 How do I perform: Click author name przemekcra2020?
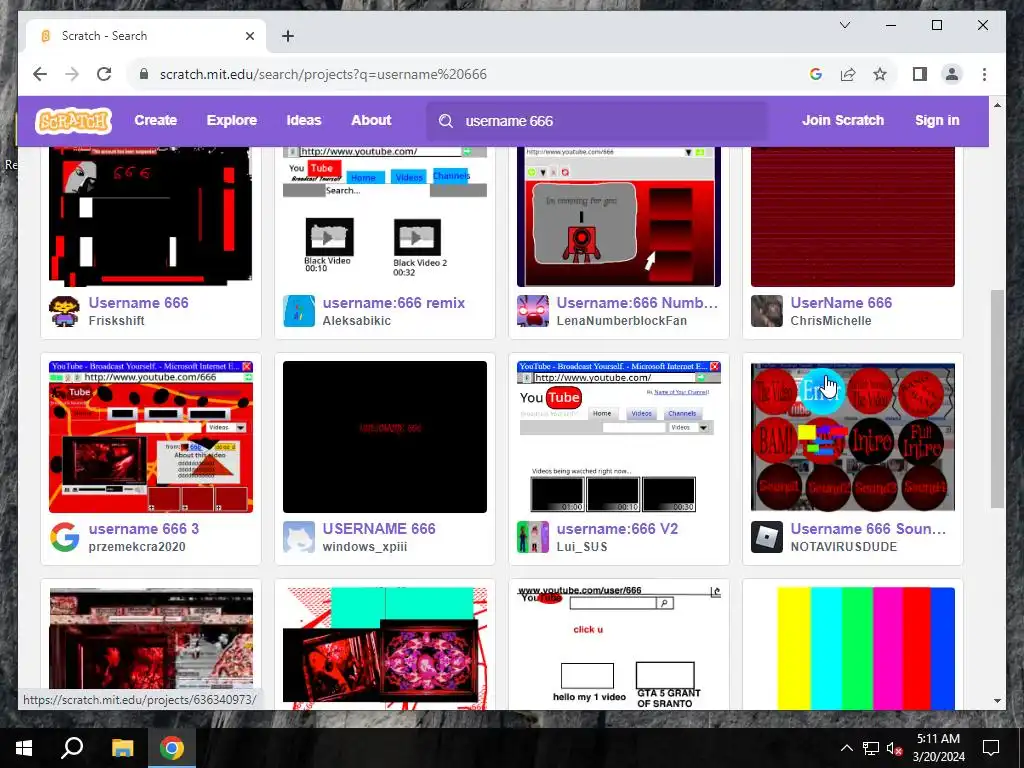coord(137,547)
